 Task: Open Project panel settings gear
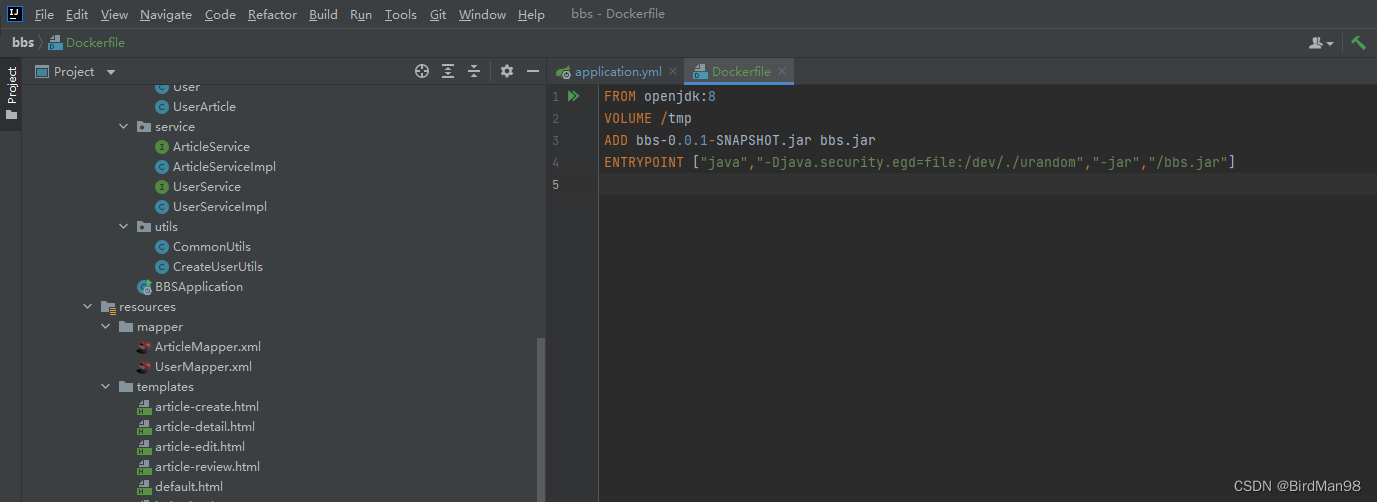[507, 71]
